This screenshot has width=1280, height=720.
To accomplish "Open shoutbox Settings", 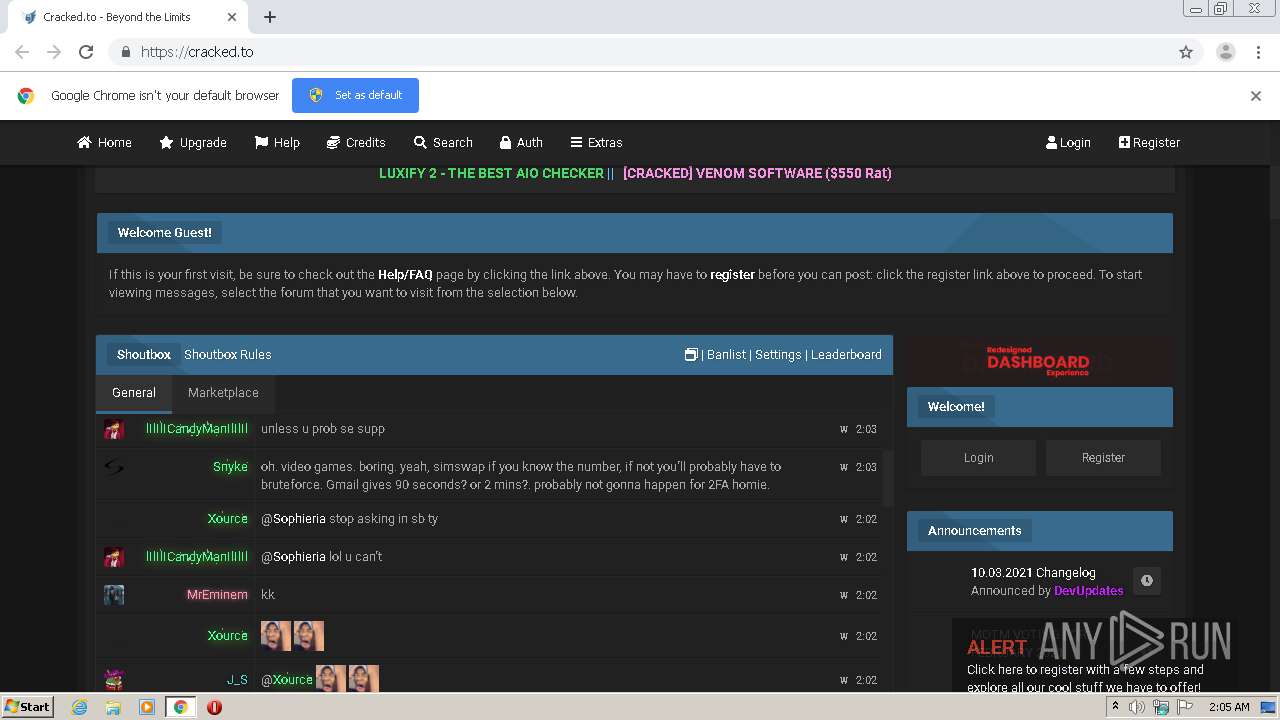I will coord(778,354).
